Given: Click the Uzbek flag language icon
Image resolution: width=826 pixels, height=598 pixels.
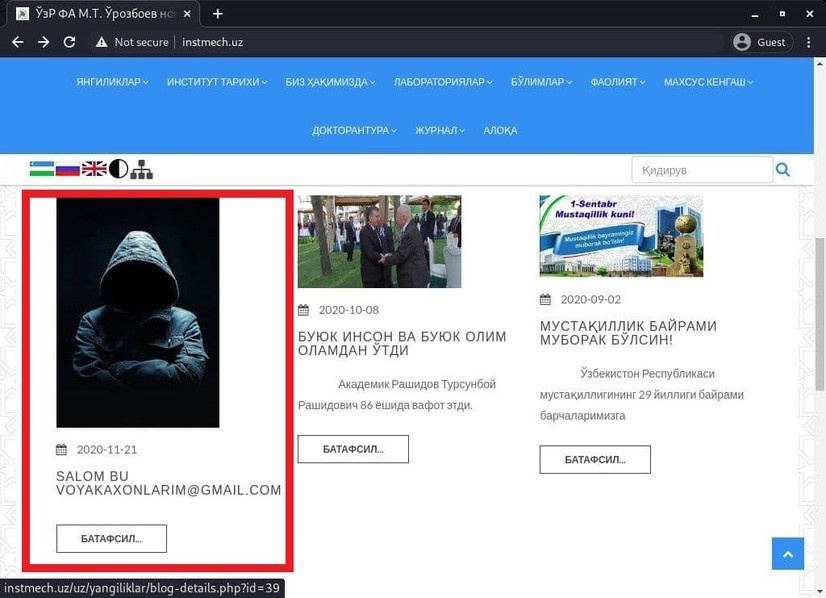Looking at the screenshot, I should (42, 169).
